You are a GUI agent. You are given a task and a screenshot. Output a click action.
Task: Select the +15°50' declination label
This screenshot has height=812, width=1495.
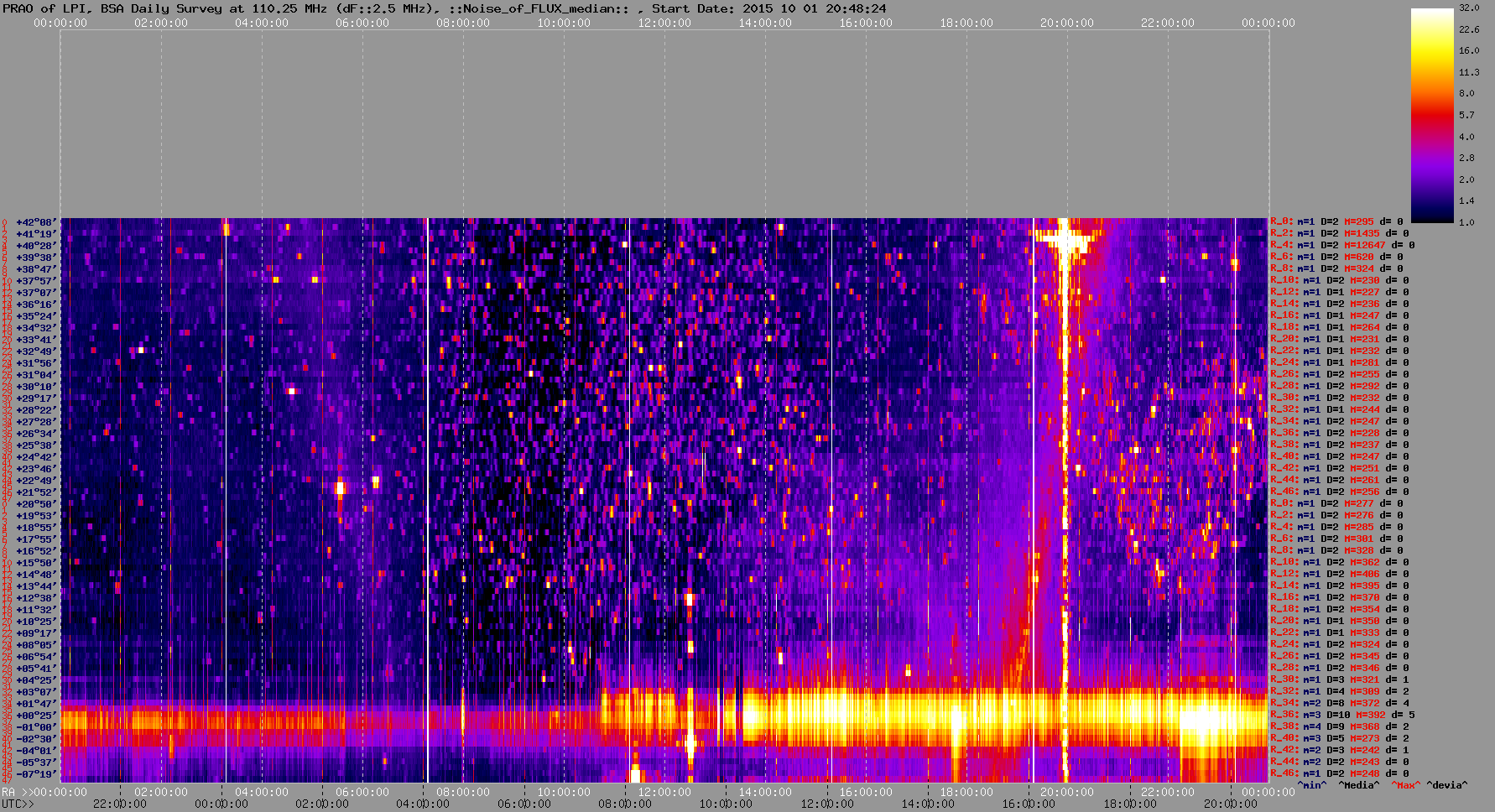[37, 563]
